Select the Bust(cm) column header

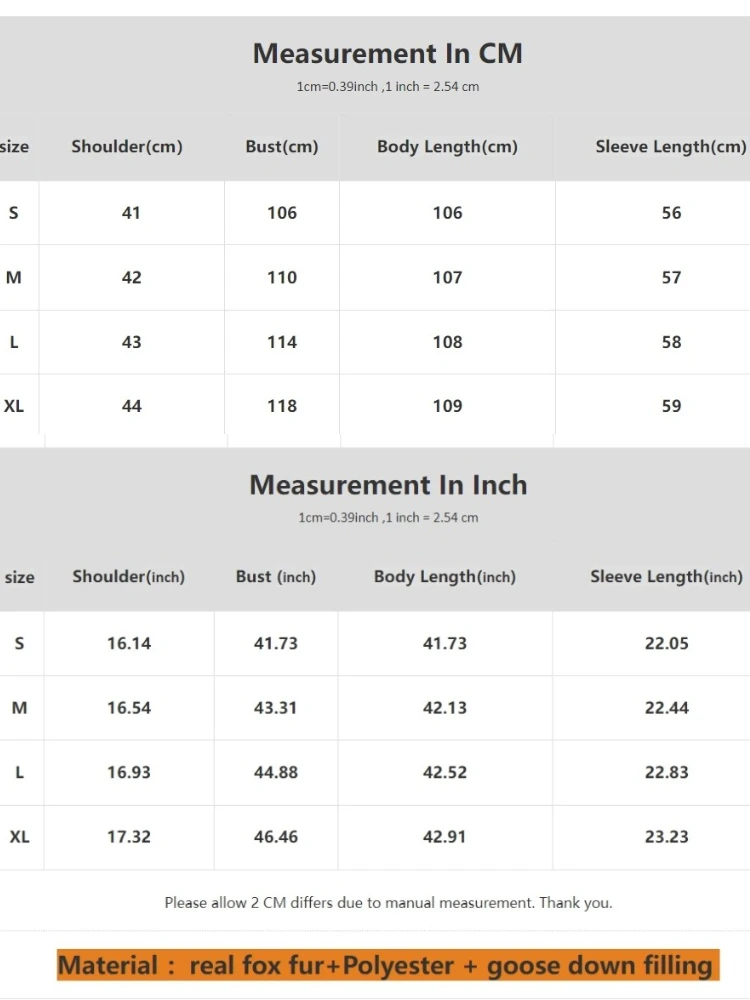pos(282,147)
